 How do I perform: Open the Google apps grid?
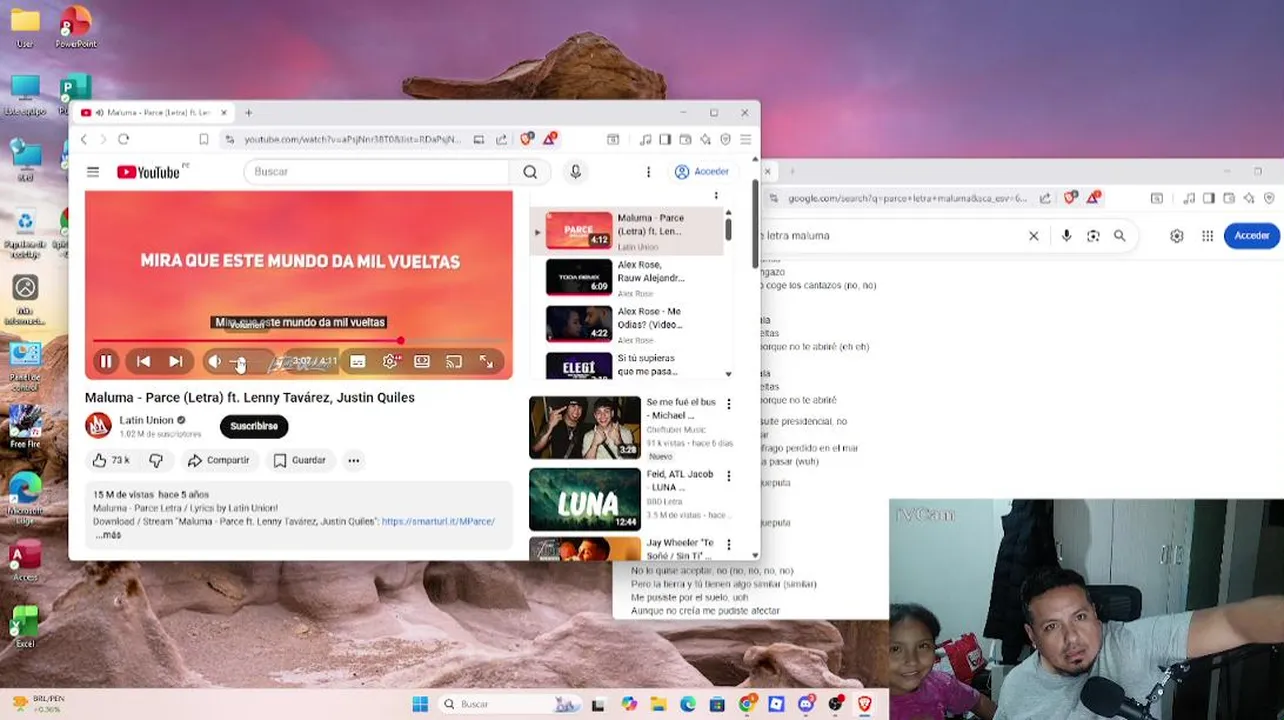pyautogui.click(x=1208, y=236)
